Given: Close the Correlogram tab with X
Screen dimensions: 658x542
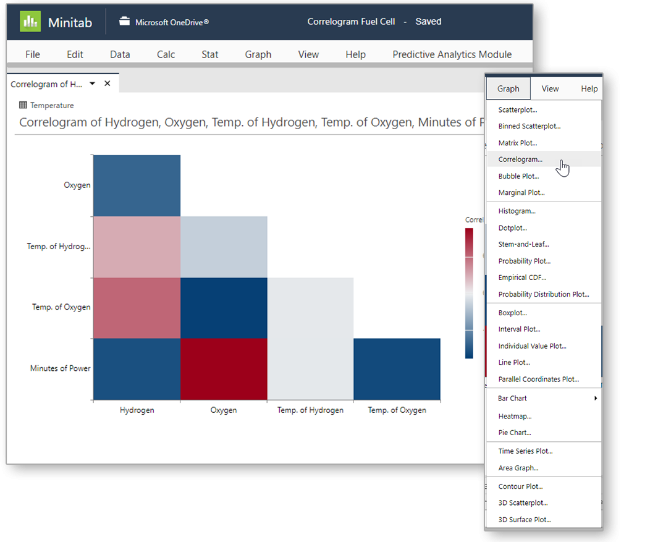Looking at the screenshot, I should coord(109,84).
